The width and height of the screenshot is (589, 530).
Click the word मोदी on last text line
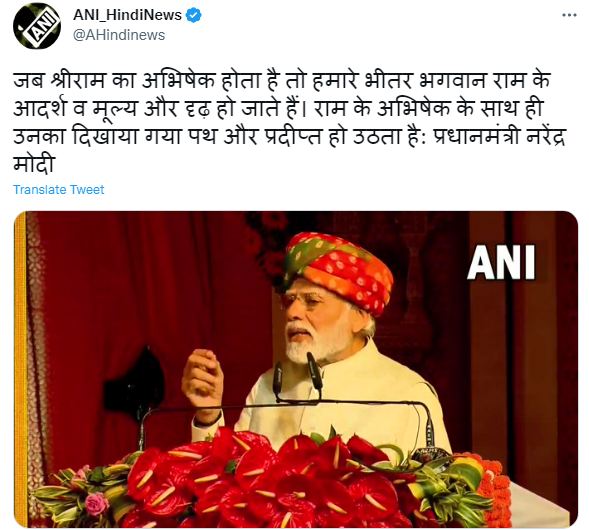pyautogui.click(x=35, y=164)
